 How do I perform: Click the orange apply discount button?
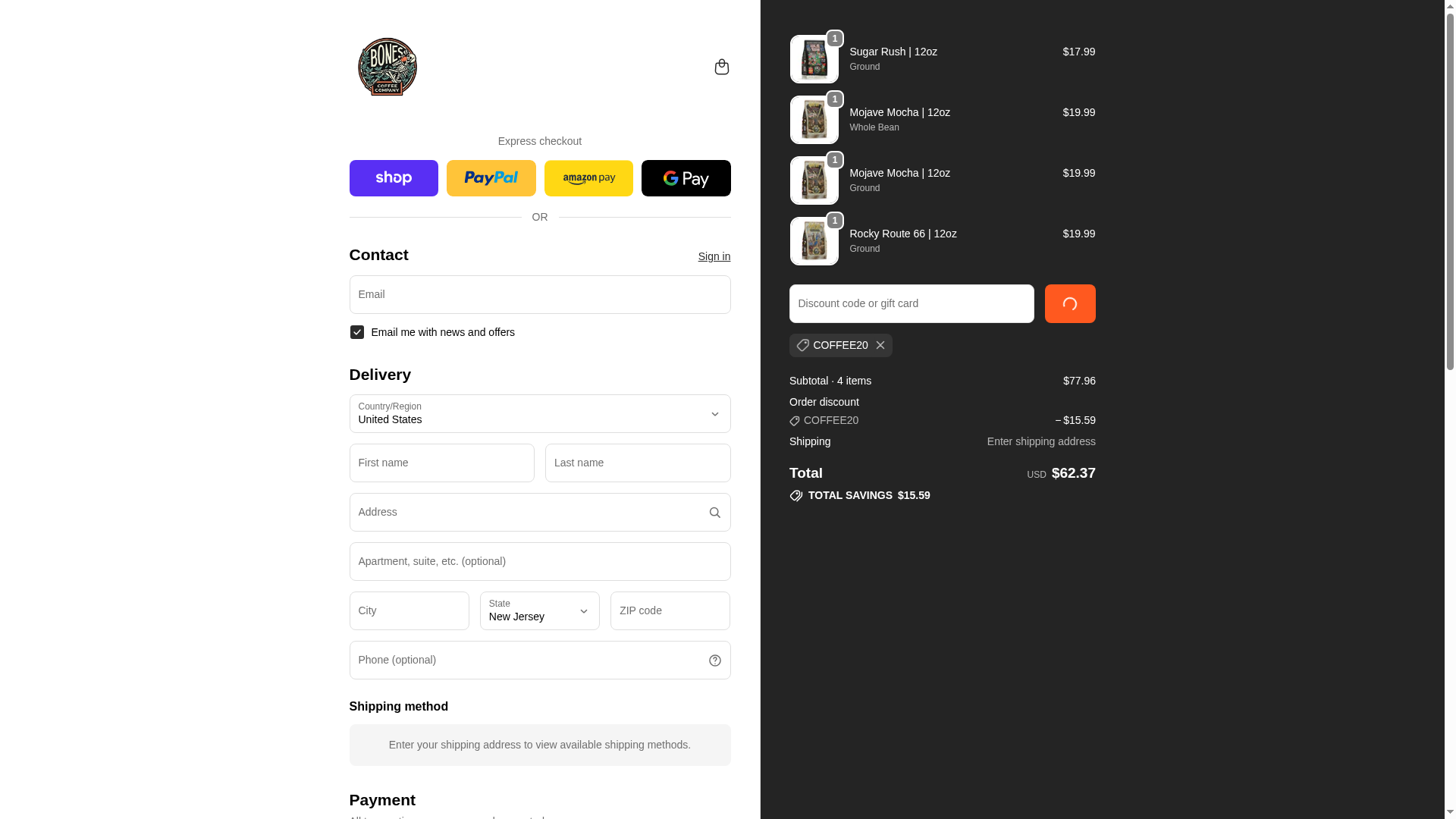point(1070,303)
